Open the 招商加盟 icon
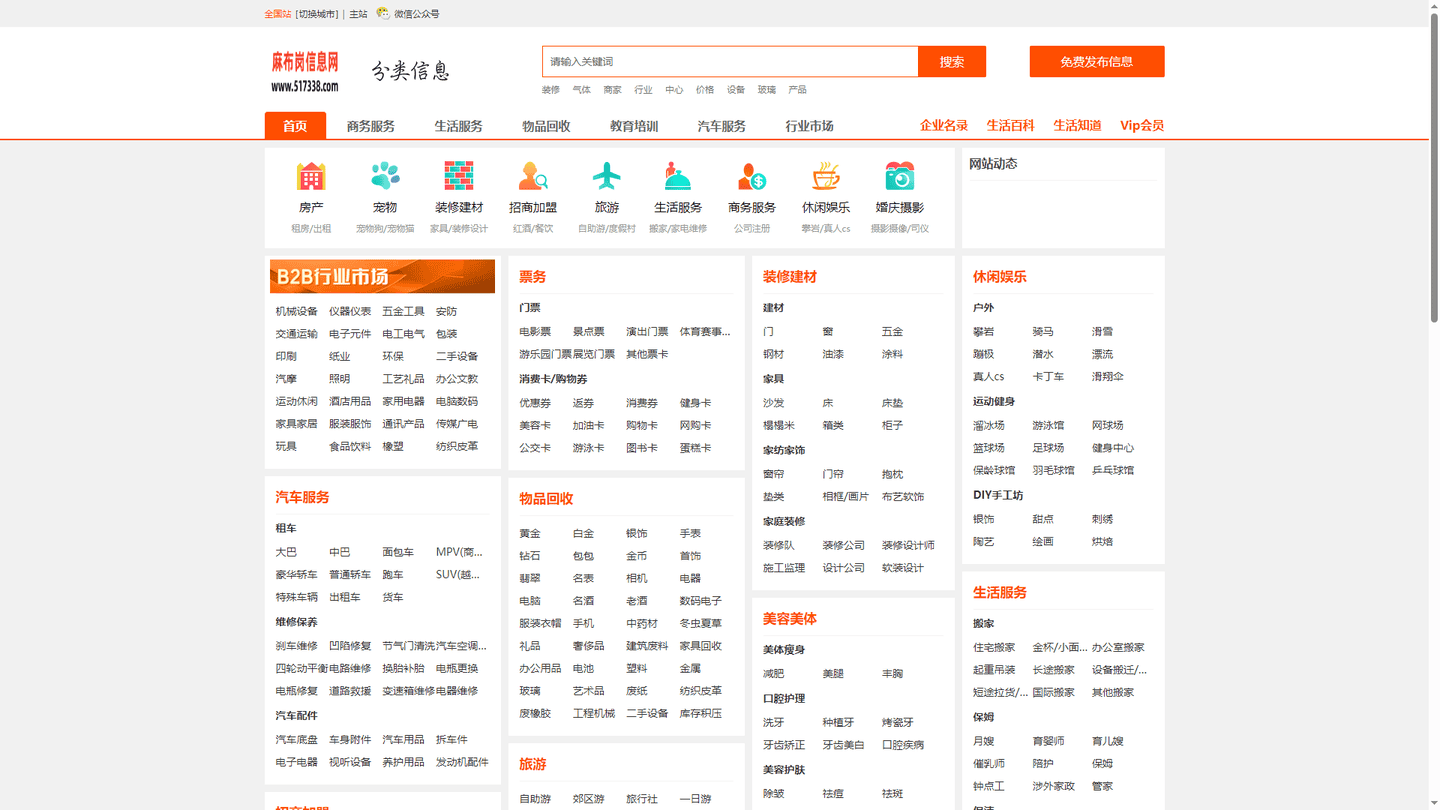The image size is (1440, 810). tap(533, 176)
